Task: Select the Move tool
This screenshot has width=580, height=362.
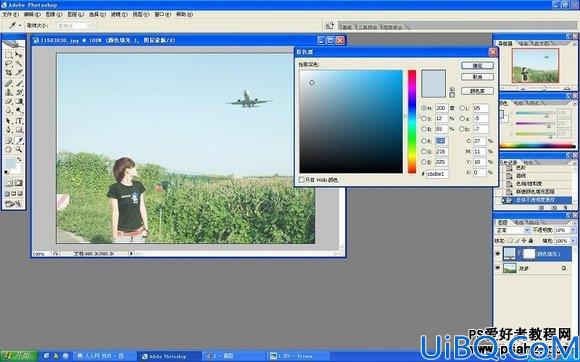Action: coord(18,55)
